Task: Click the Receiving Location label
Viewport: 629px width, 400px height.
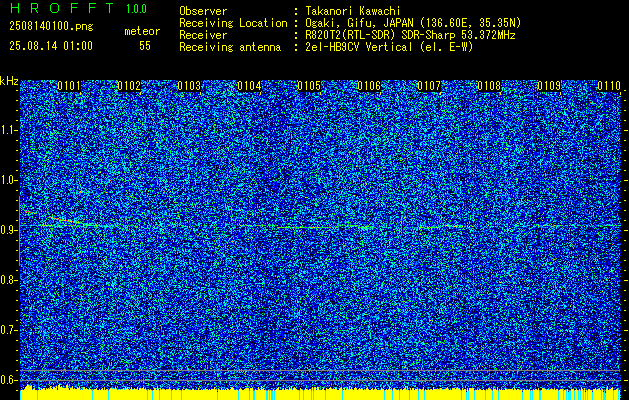Action: tap(233, 23)
